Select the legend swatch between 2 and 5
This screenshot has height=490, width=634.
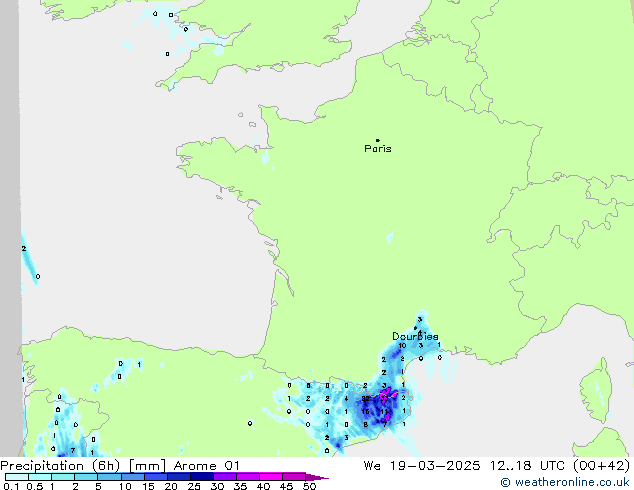click(86, 477)
